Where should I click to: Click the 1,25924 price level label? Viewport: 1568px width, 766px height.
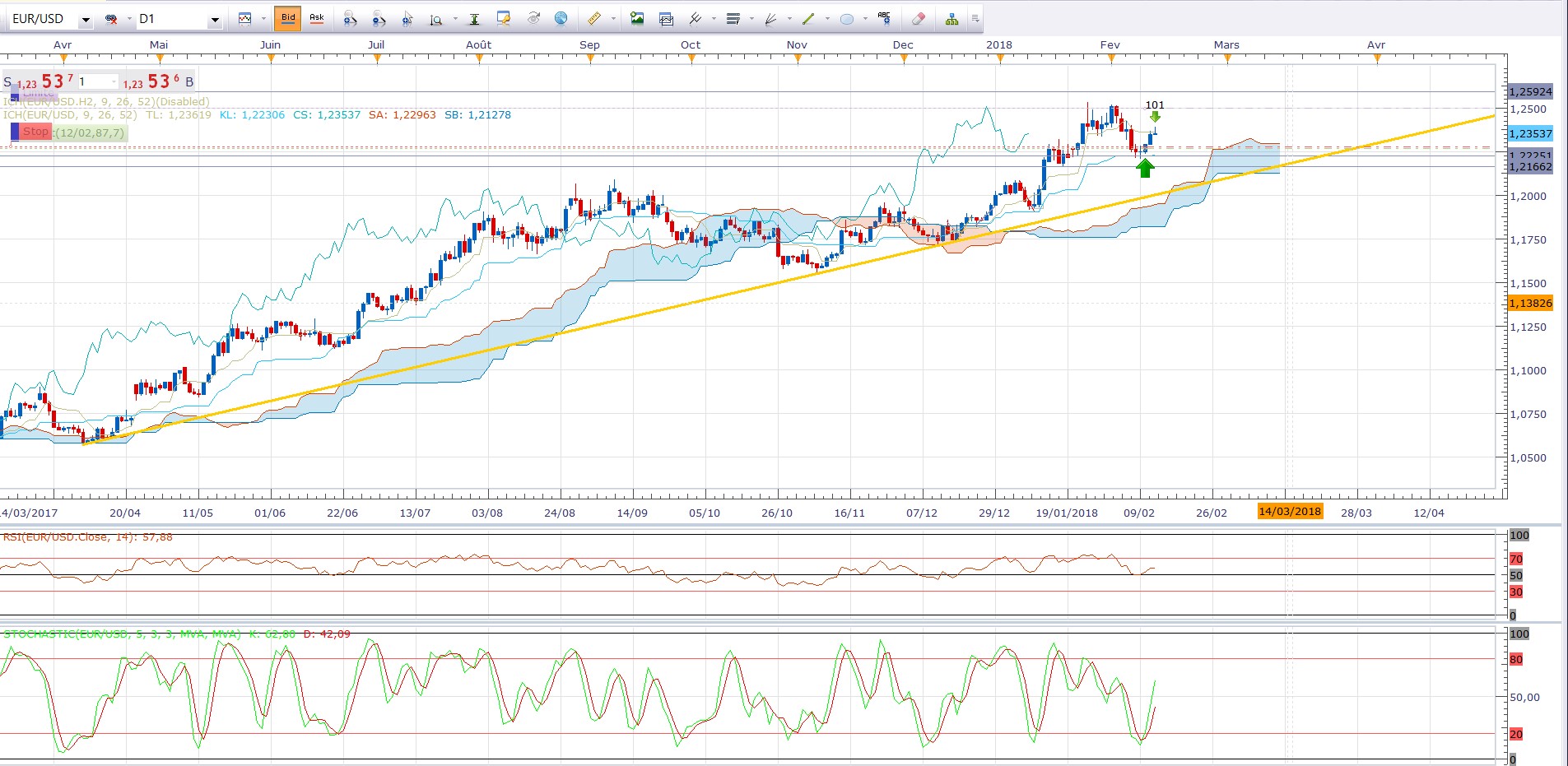point(1530,91)
